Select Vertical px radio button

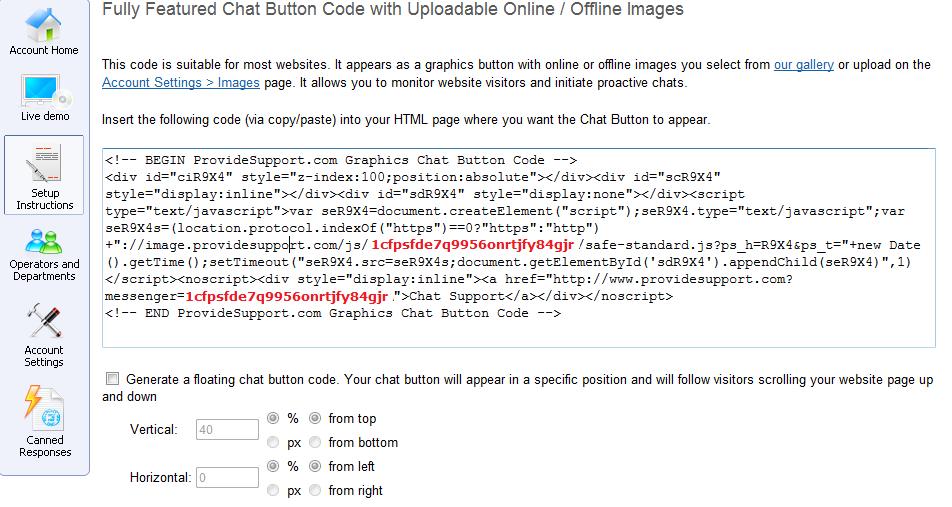(x=273, y=442)
